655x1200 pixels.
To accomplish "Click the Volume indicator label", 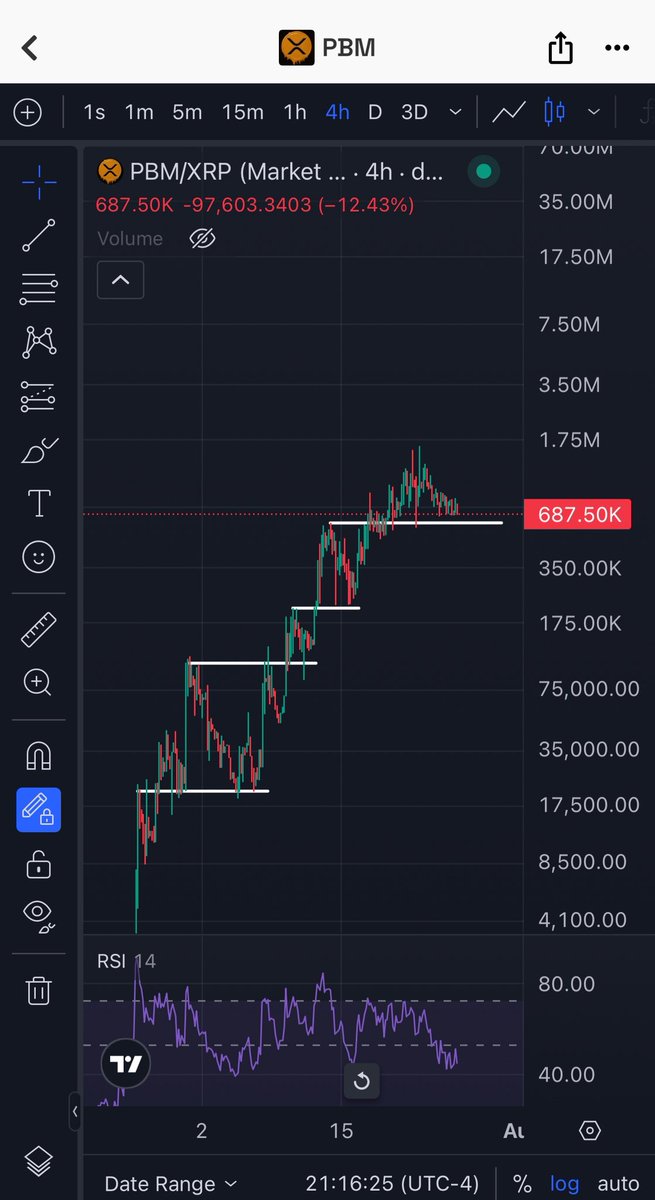I will point(130,238).
